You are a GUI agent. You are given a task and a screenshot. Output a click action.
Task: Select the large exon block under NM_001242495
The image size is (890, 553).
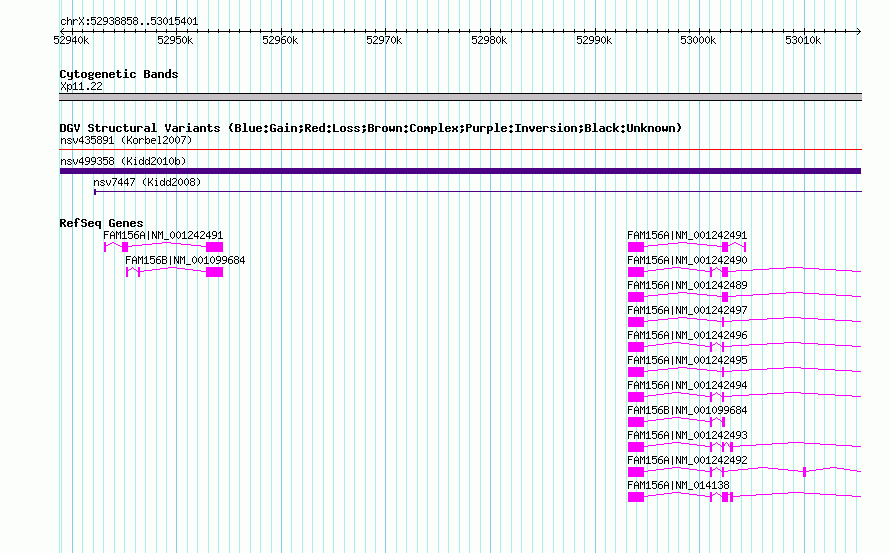(636, 372)
